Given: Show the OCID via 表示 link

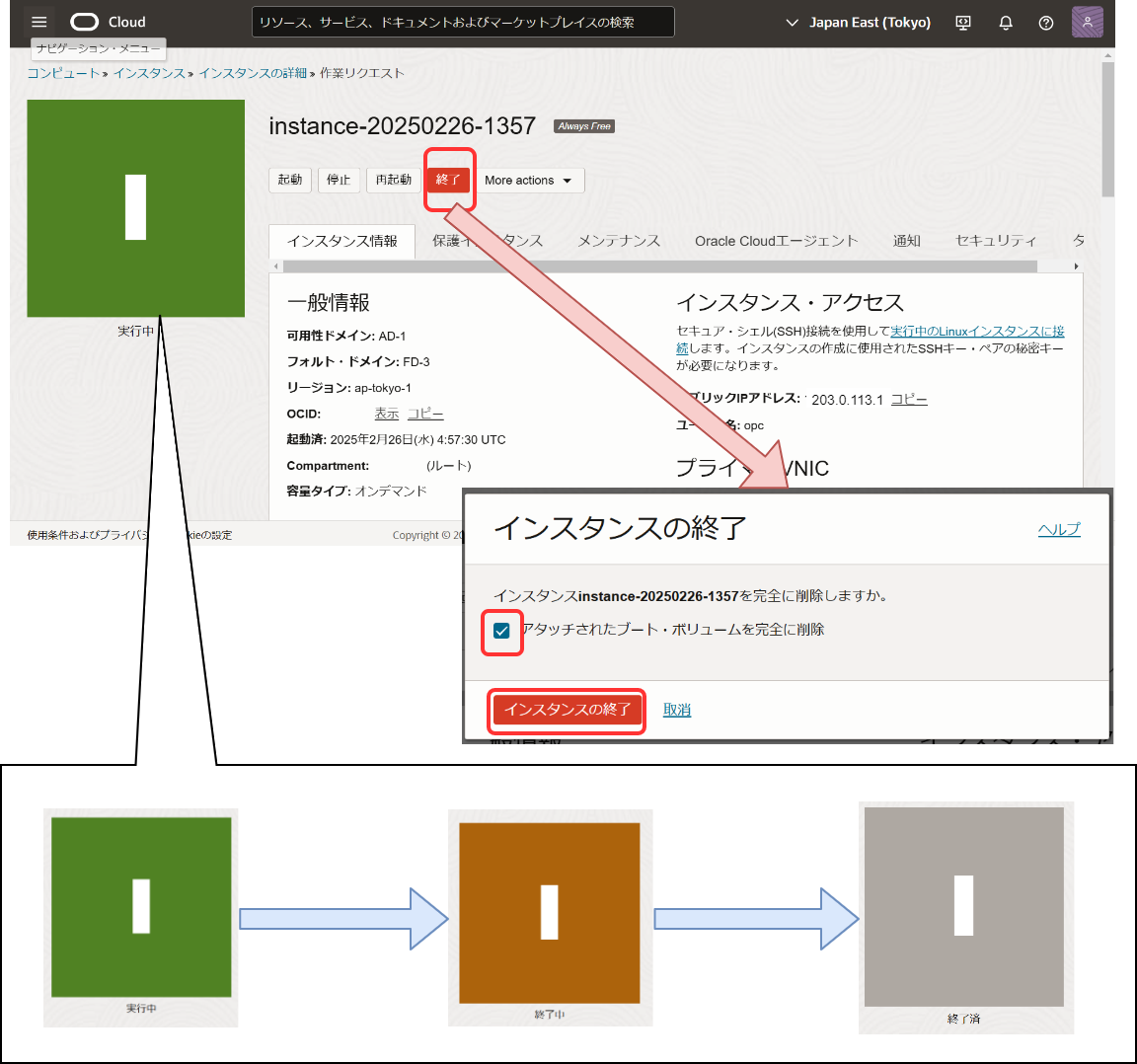Looking at the screenshot, I should coord(387,414).
